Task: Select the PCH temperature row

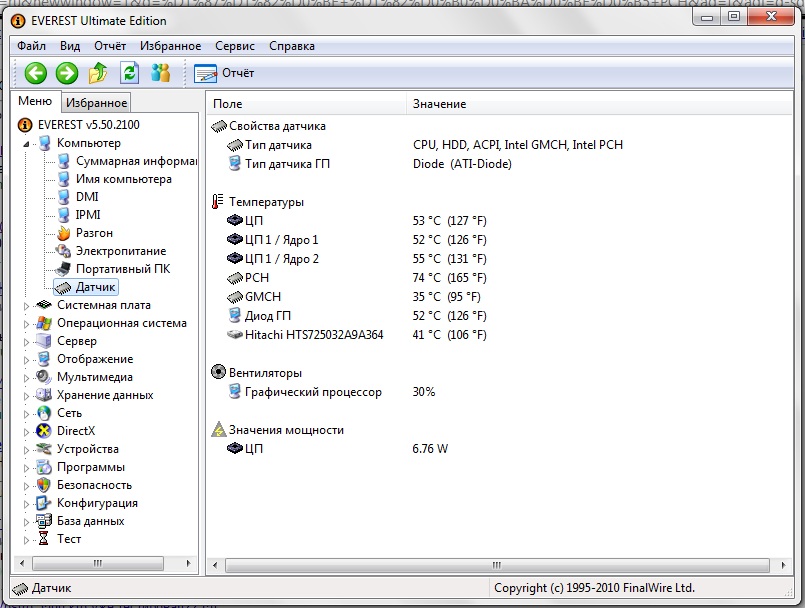Action: coord(500,278)
